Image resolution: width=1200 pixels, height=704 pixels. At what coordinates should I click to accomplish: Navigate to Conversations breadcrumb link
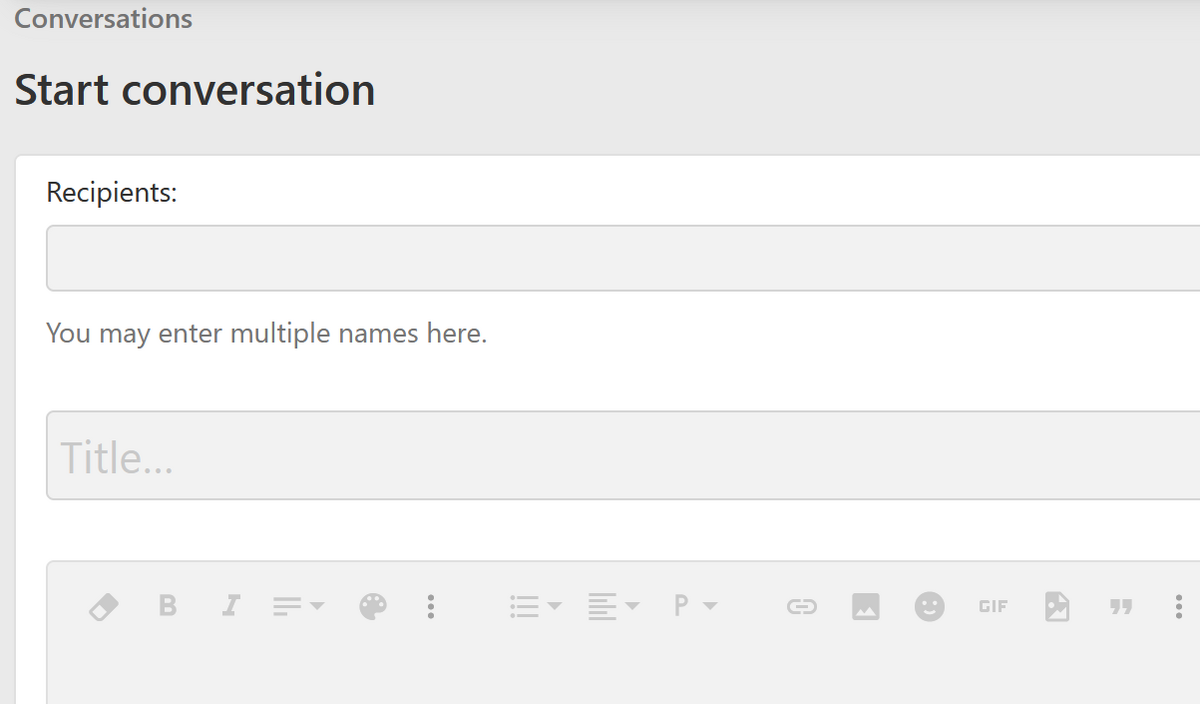pos(102,18)
